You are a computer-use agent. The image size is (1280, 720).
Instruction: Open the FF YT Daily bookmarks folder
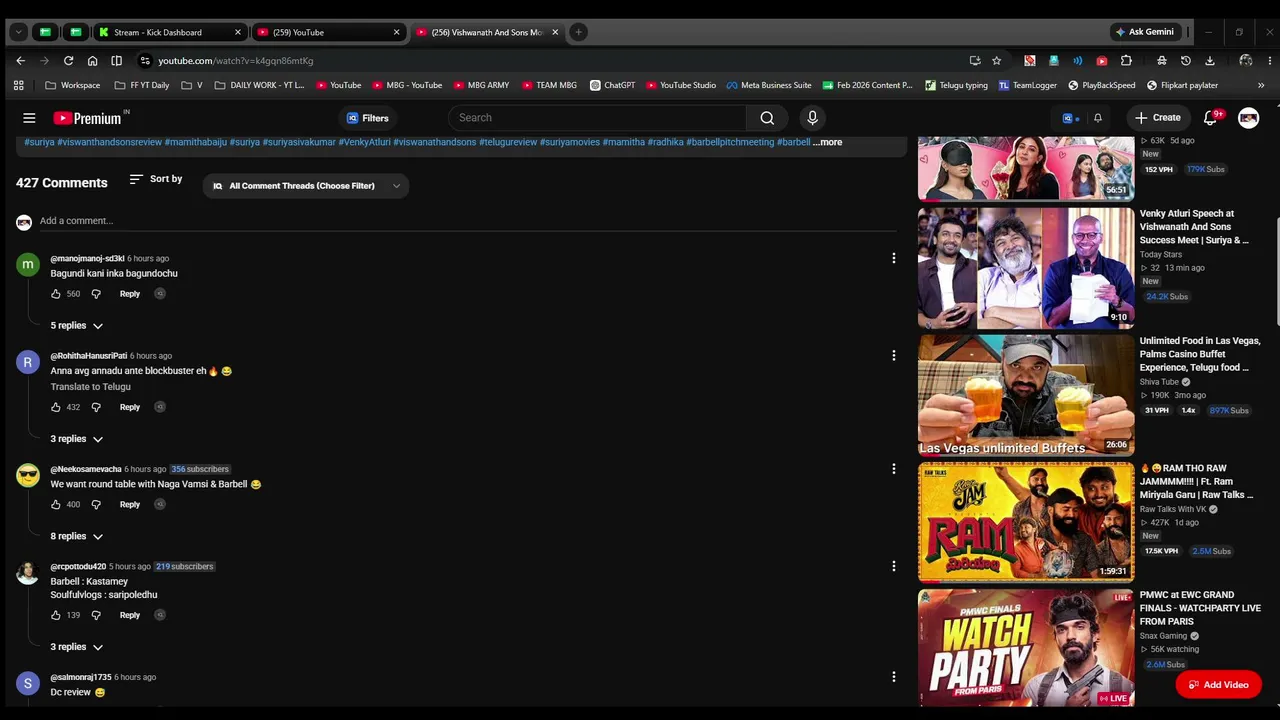tap(142, 85)
